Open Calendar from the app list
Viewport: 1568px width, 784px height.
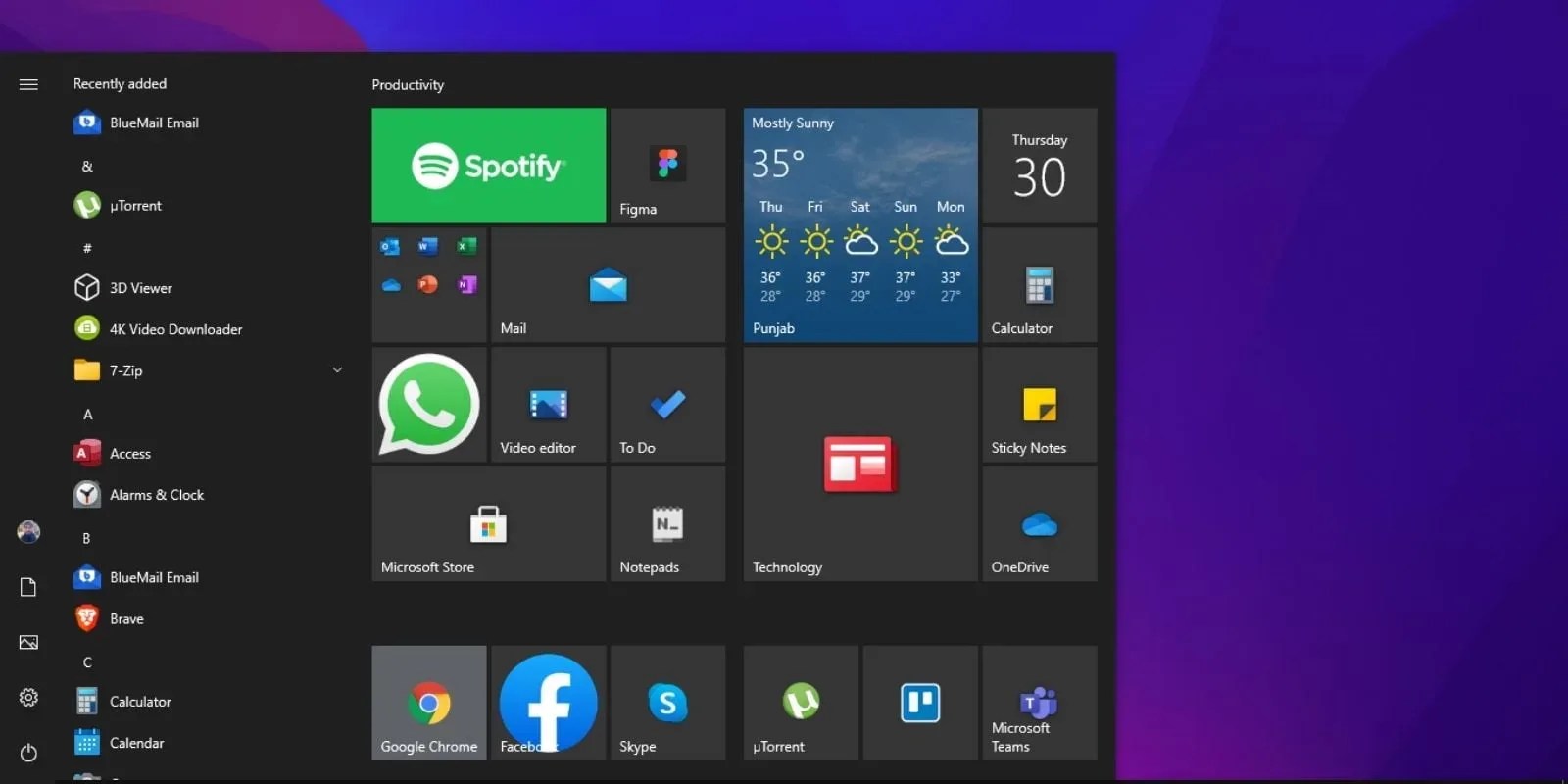pos(208,743)
